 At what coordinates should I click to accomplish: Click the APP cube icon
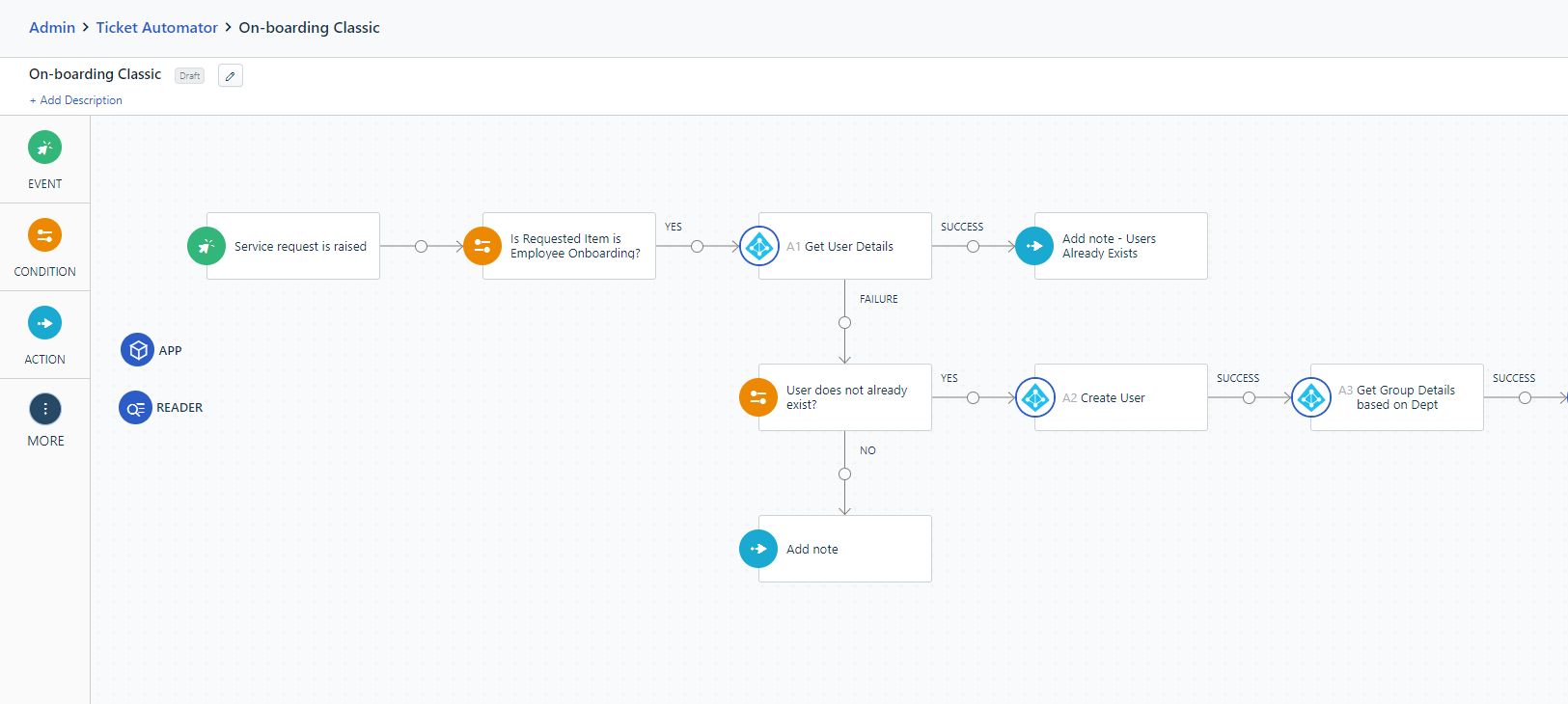tap(137, 350)
